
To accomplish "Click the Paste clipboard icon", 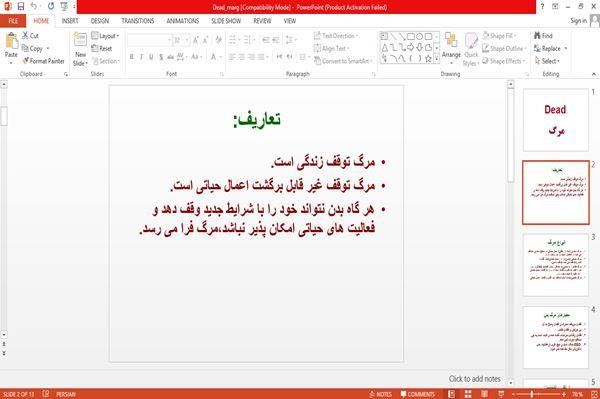I will [11, 41].
